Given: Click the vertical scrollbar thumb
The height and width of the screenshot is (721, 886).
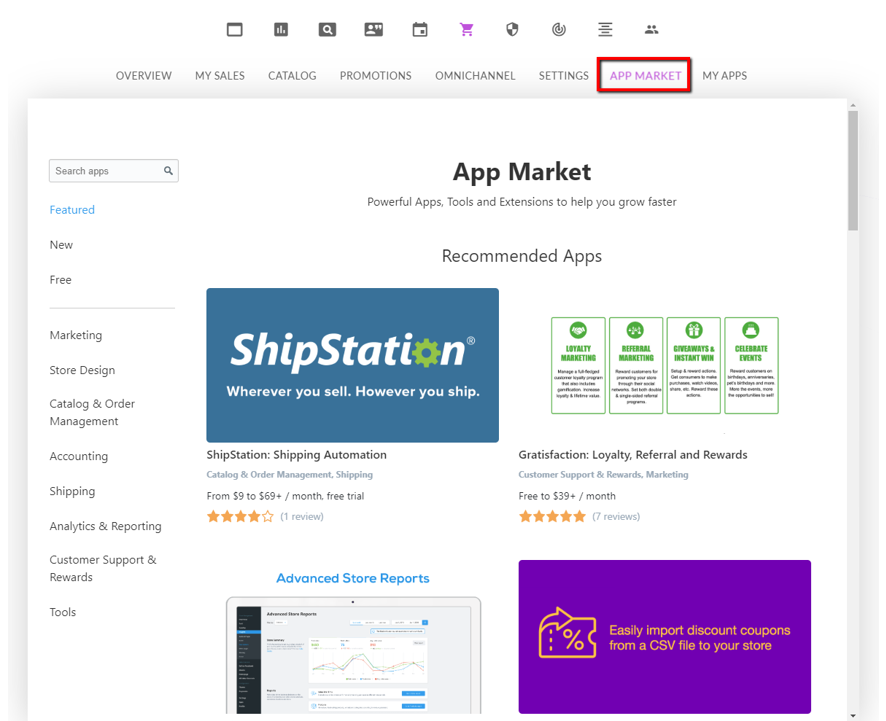Looking at the screenshot, I should click(853, 170).
